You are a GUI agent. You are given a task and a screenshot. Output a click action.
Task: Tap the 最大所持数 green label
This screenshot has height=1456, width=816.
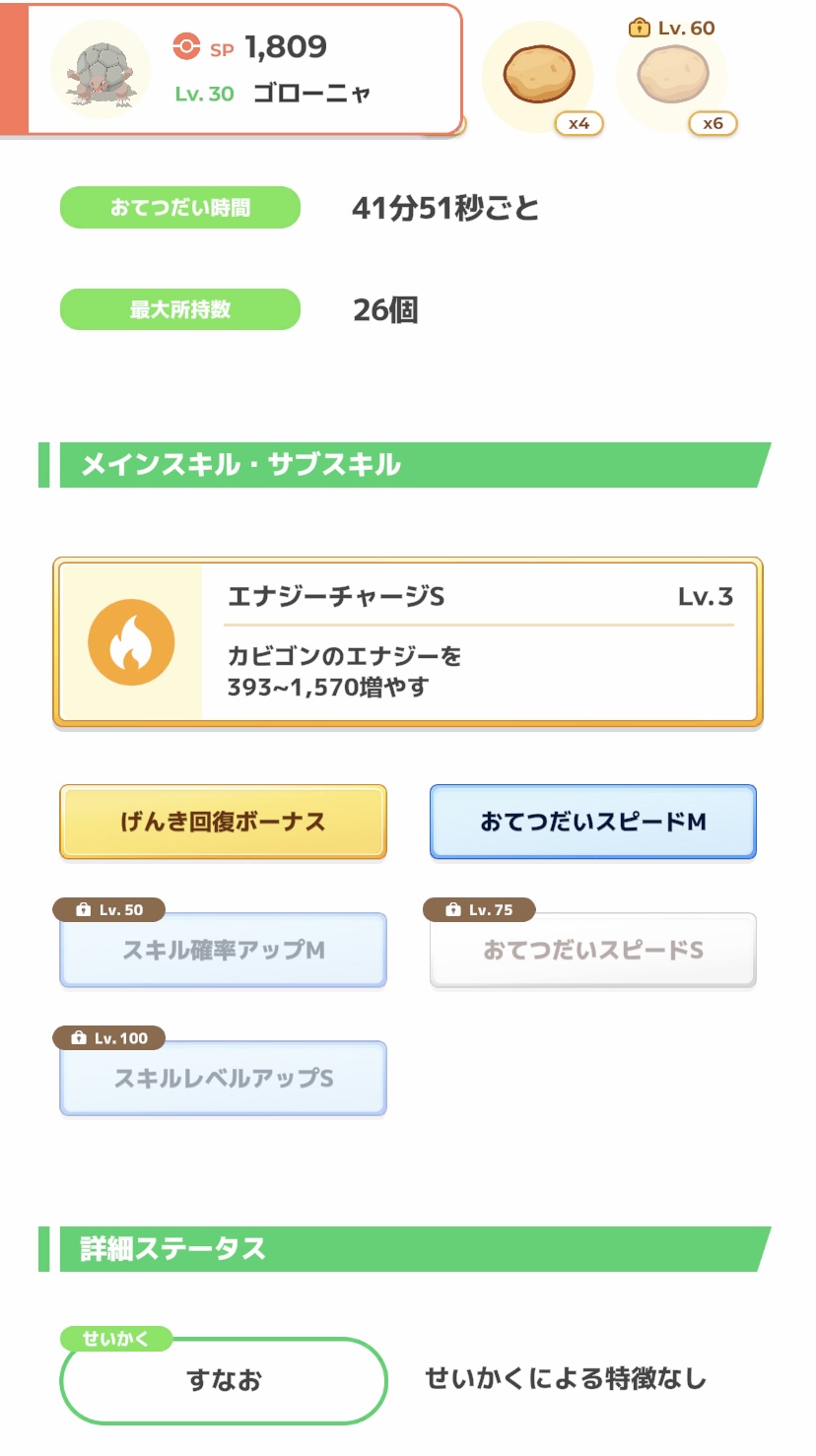tap(180, 309)
